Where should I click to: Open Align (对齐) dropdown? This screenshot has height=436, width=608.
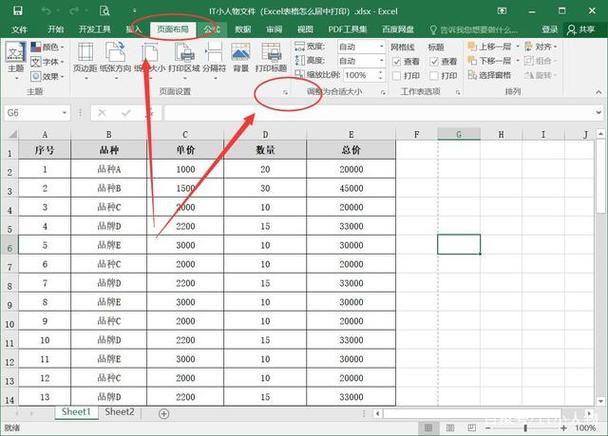coord(541,47)
